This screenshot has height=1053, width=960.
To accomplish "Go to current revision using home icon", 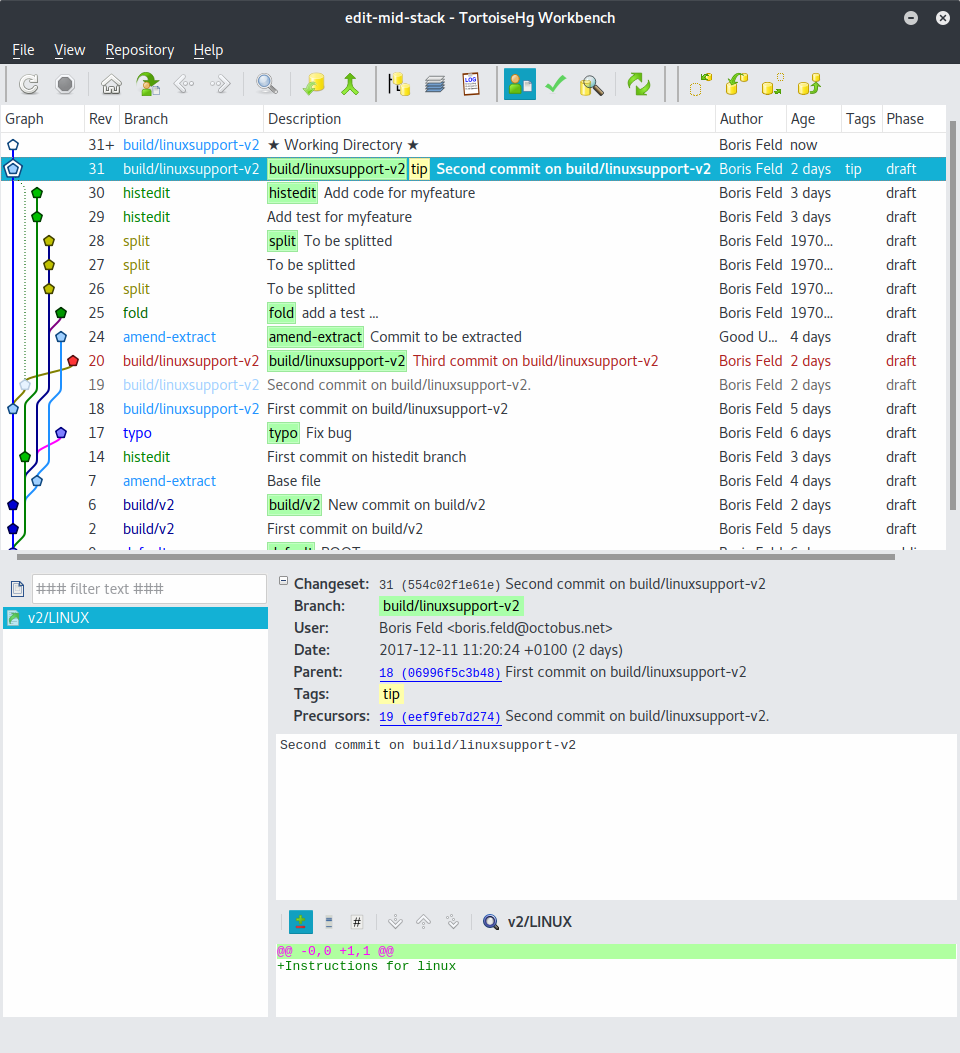I will [111, 85].
